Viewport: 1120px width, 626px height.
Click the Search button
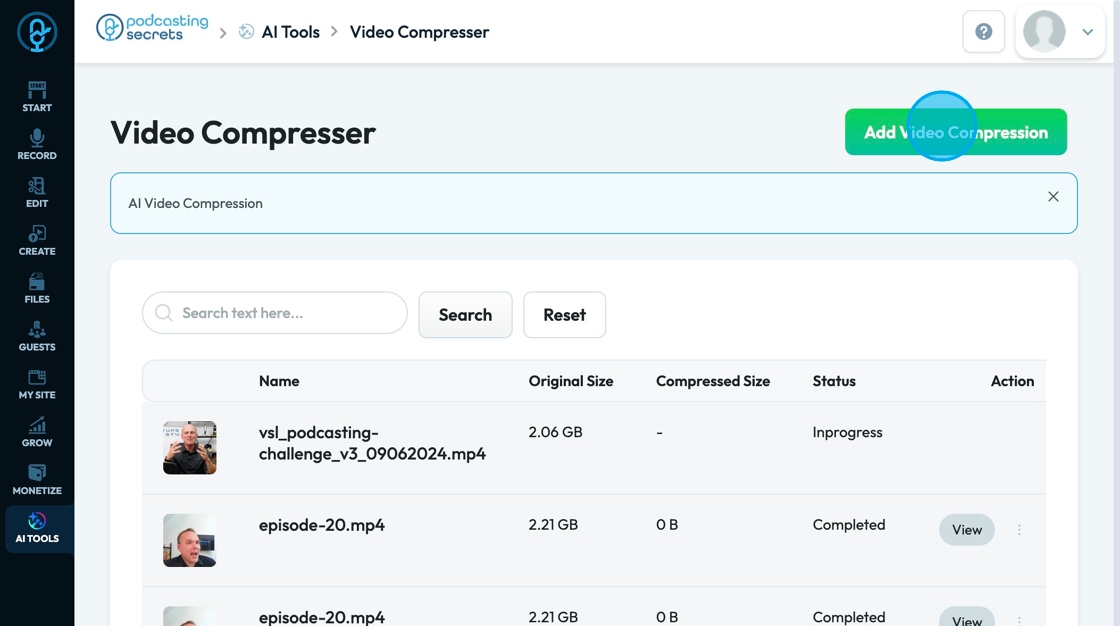[465, 314]
